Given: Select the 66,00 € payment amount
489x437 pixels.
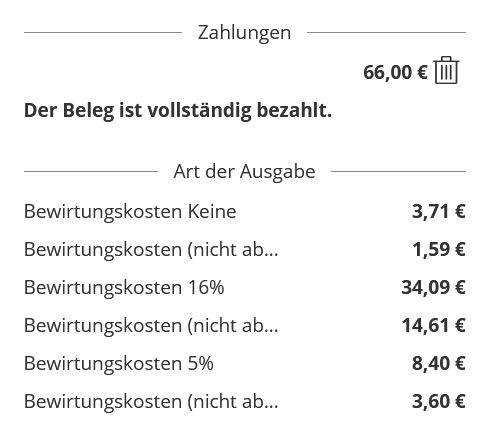Looking at the screenshot, I should (395, 72).
